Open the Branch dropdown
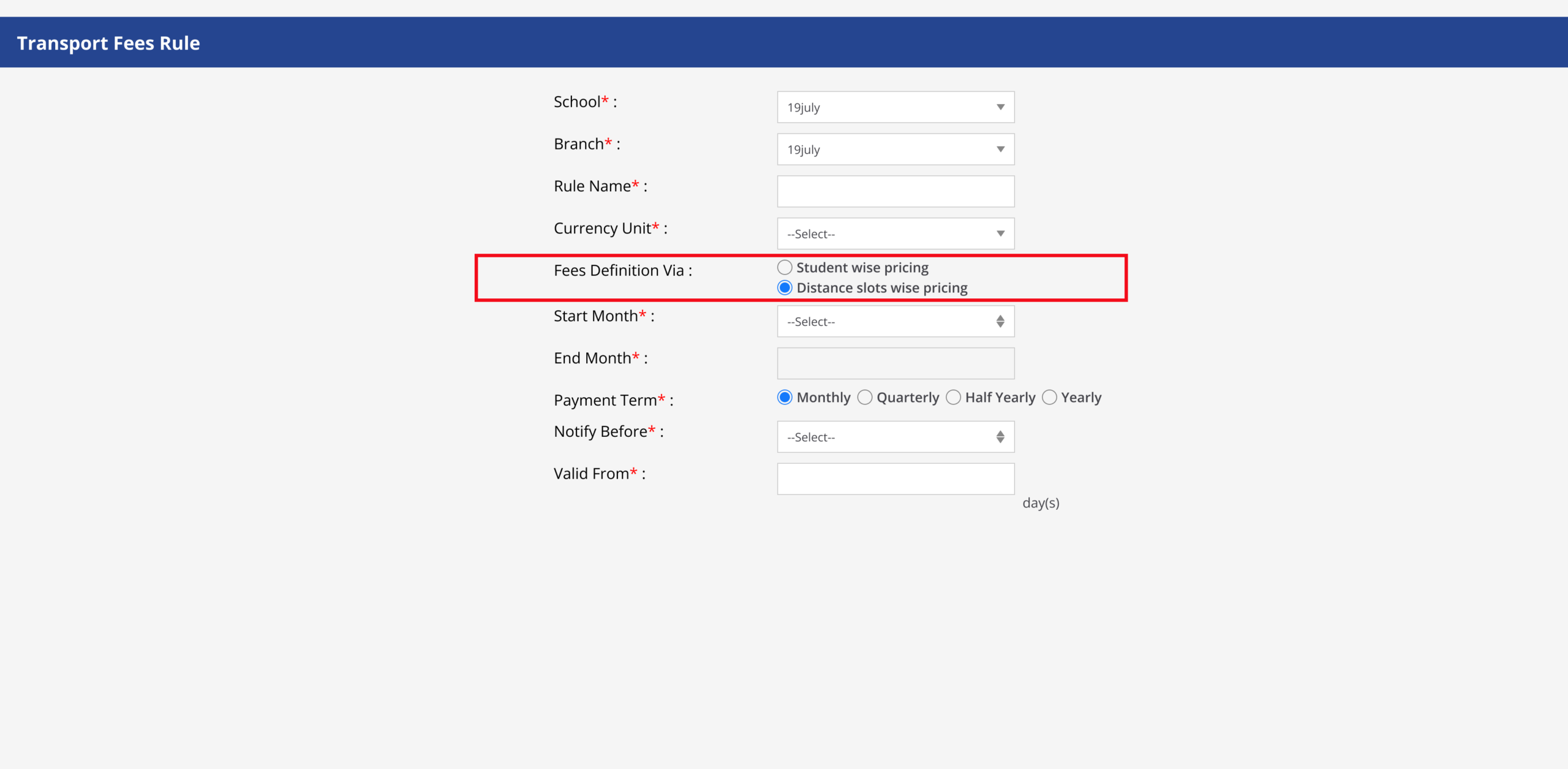 click(x=894, y=150)
